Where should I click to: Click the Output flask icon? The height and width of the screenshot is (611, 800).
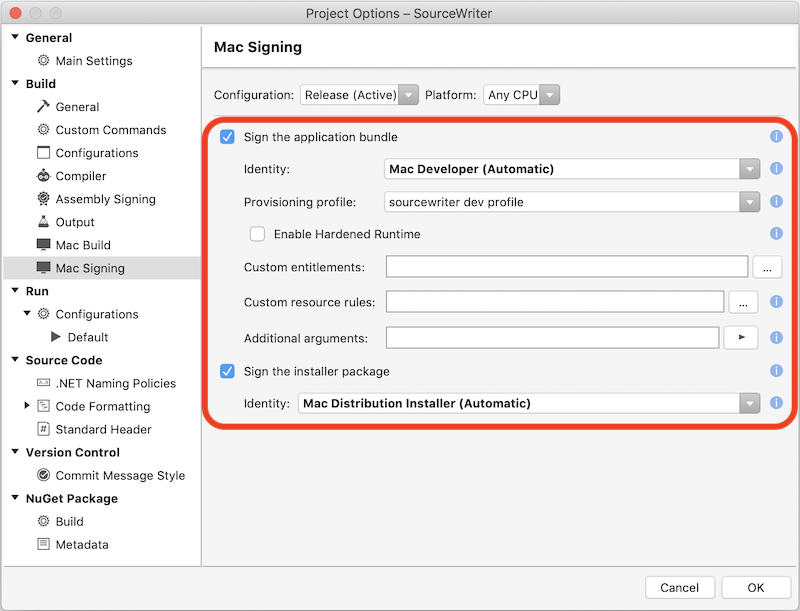pos(43,221)
